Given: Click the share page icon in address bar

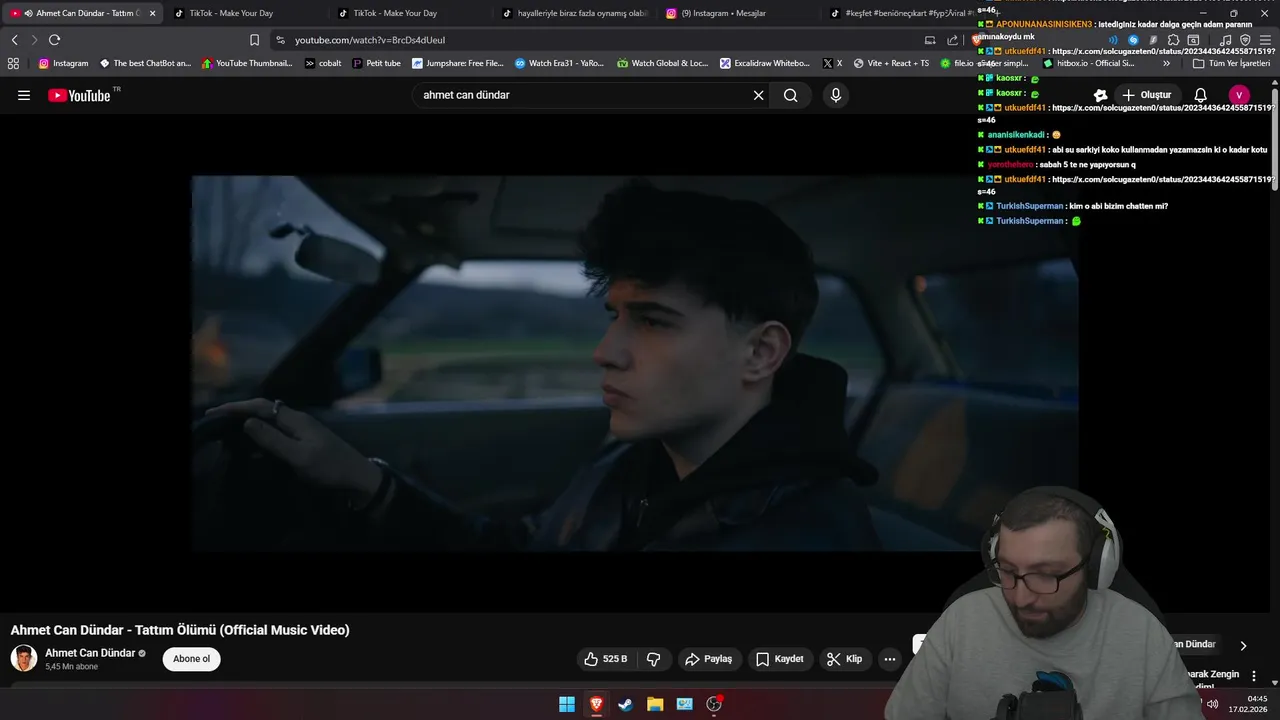Looking at the screenshot, I should [953, 40].
